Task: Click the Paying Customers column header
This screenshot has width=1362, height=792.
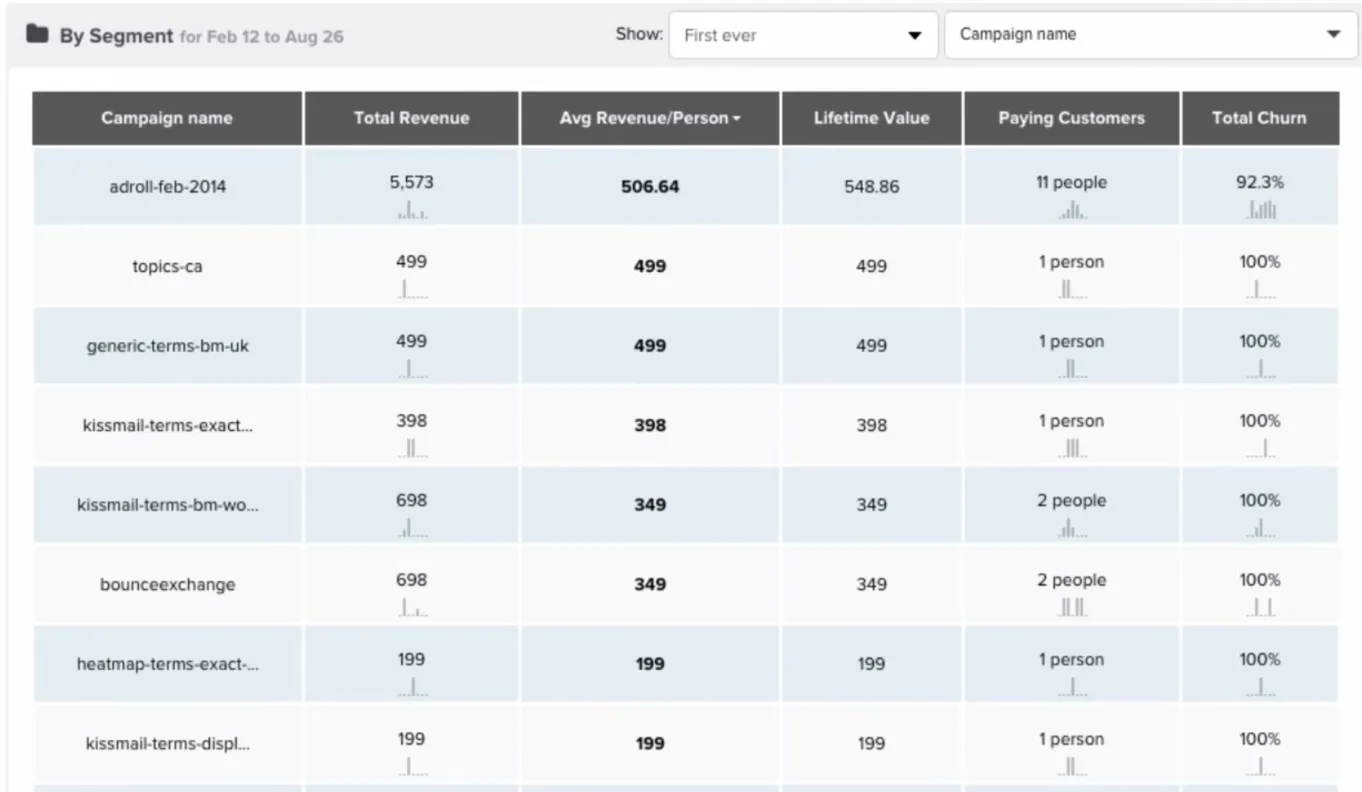Action: 1071,118
